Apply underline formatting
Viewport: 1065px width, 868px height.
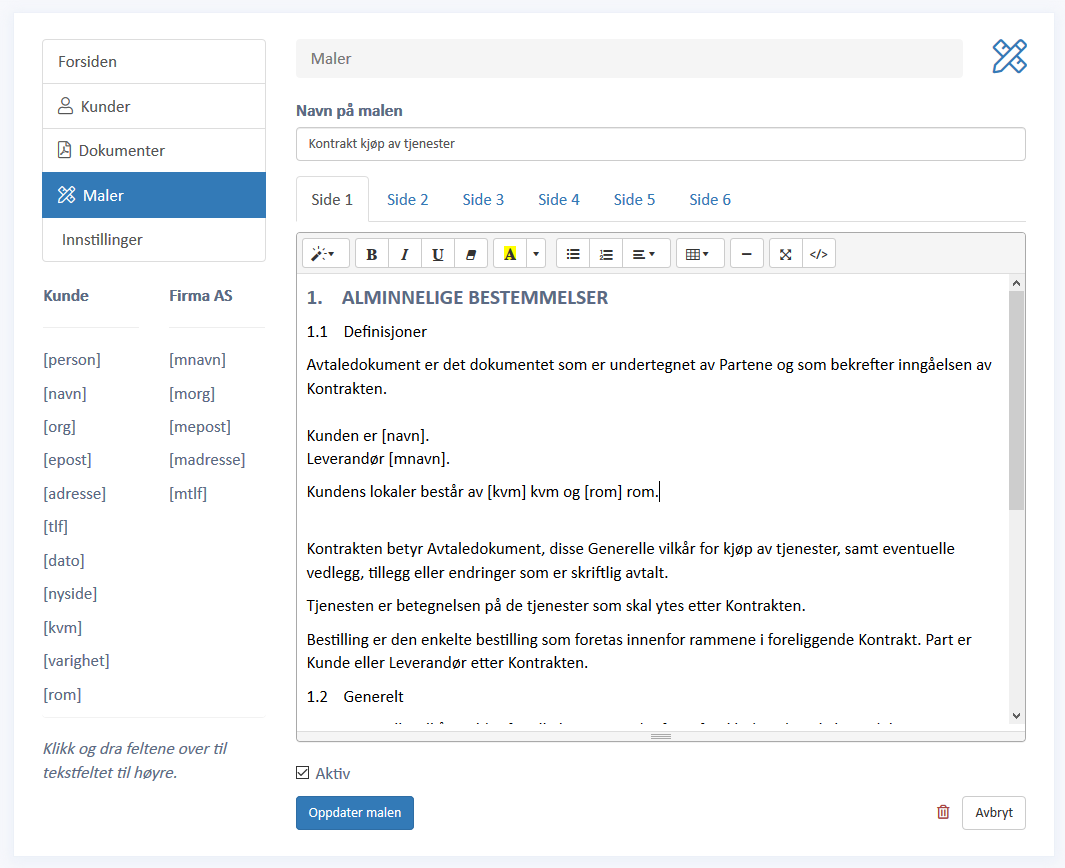pos(438,254)
